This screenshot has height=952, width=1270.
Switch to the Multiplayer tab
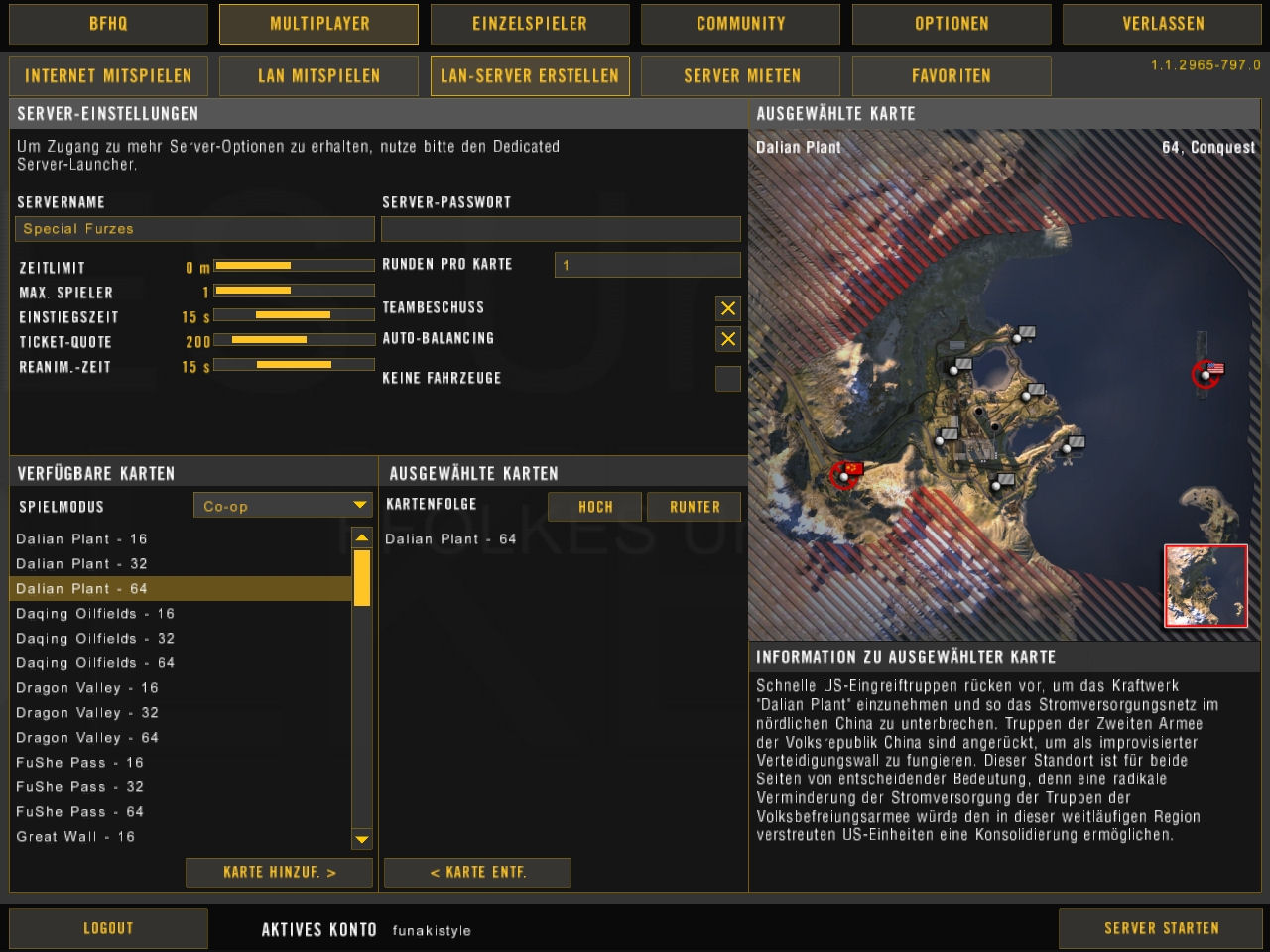point(319,24)
